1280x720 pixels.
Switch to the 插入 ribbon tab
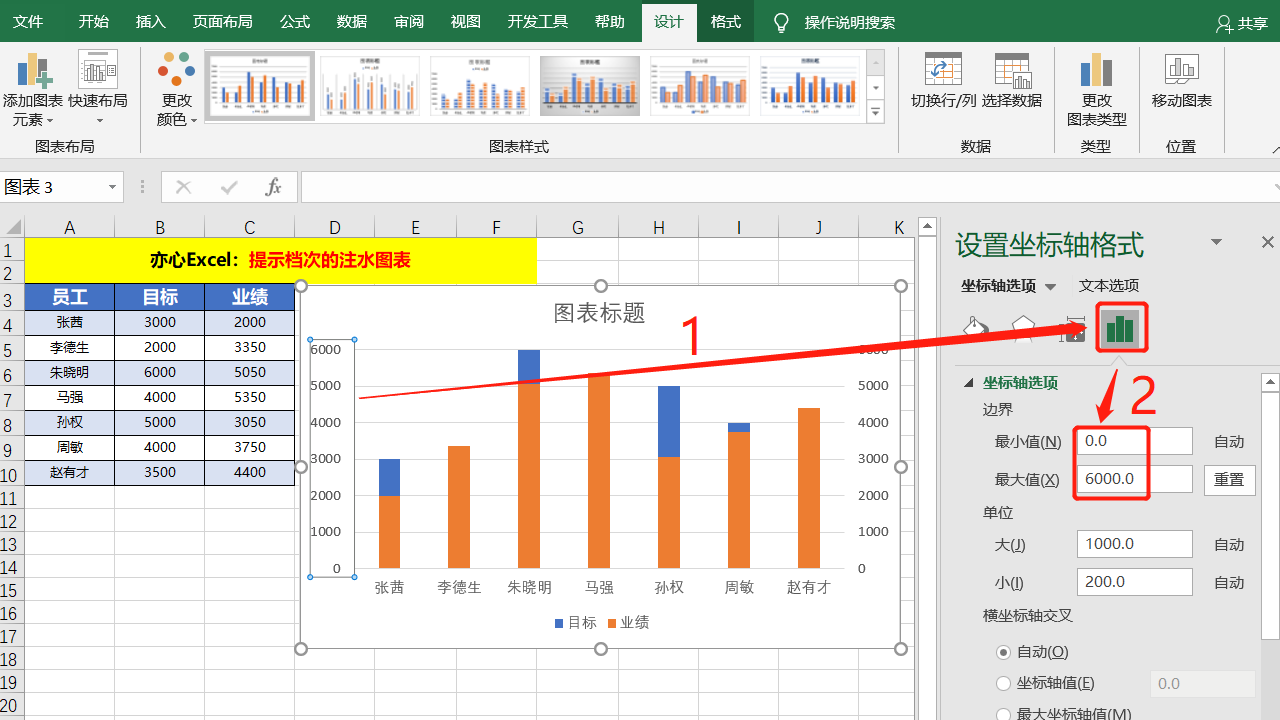click(150, 22)
